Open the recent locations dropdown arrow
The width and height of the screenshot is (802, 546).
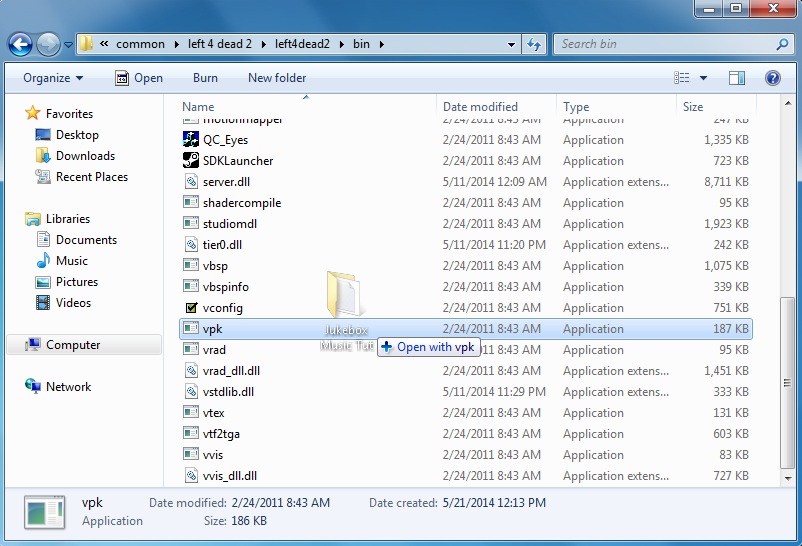click(68, 45)
